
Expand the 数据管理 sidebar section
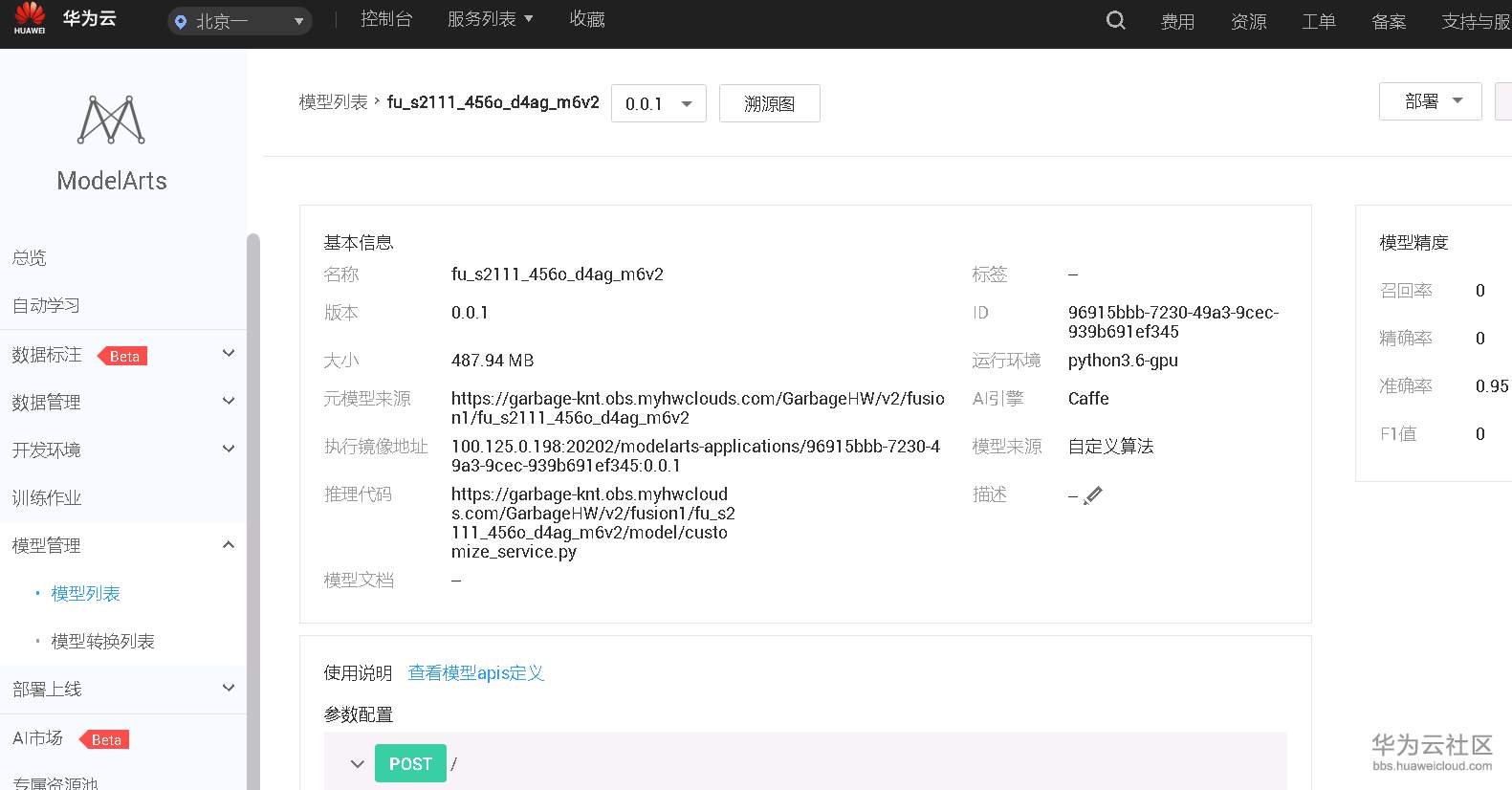coord(229,401)
